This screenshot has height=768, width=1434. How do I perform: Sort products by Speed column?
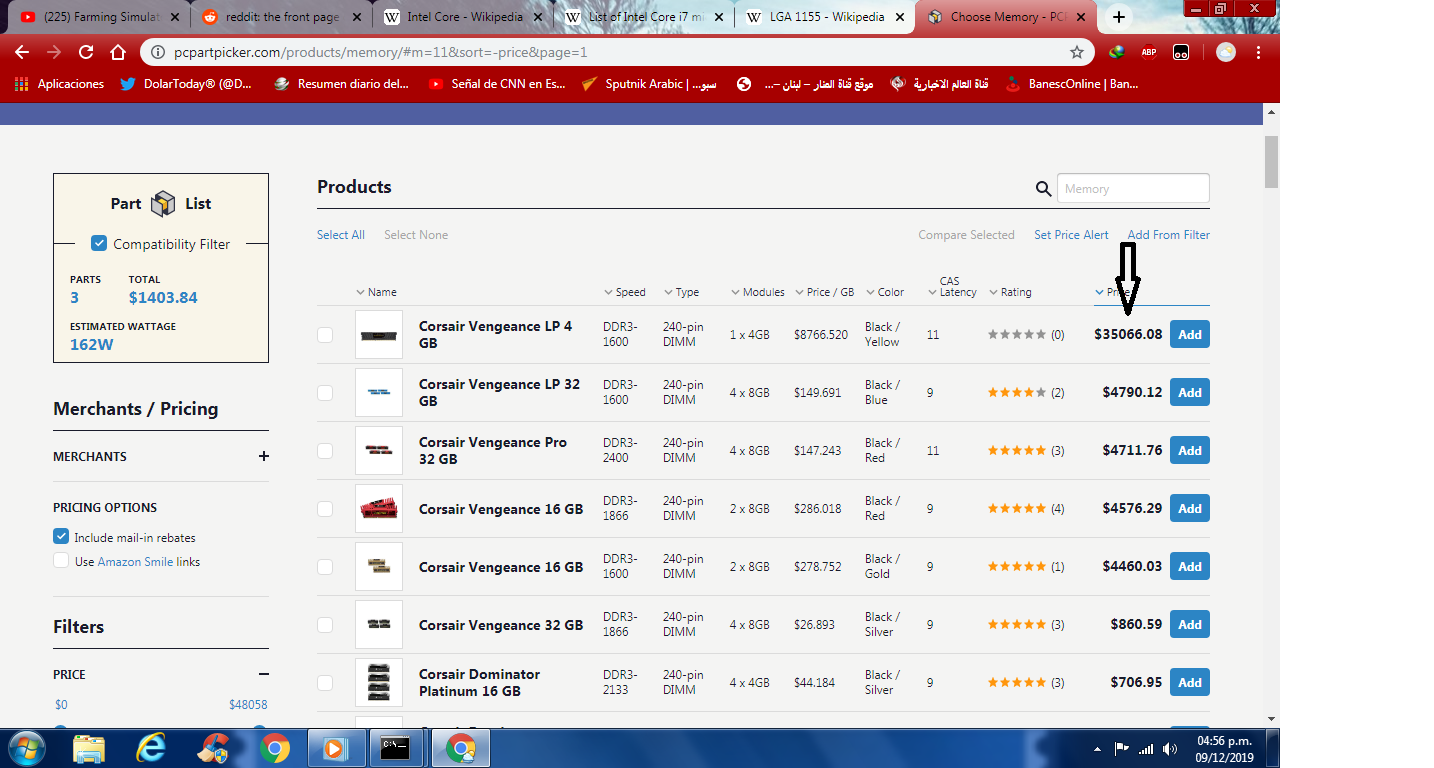click(x=625, y=292)
